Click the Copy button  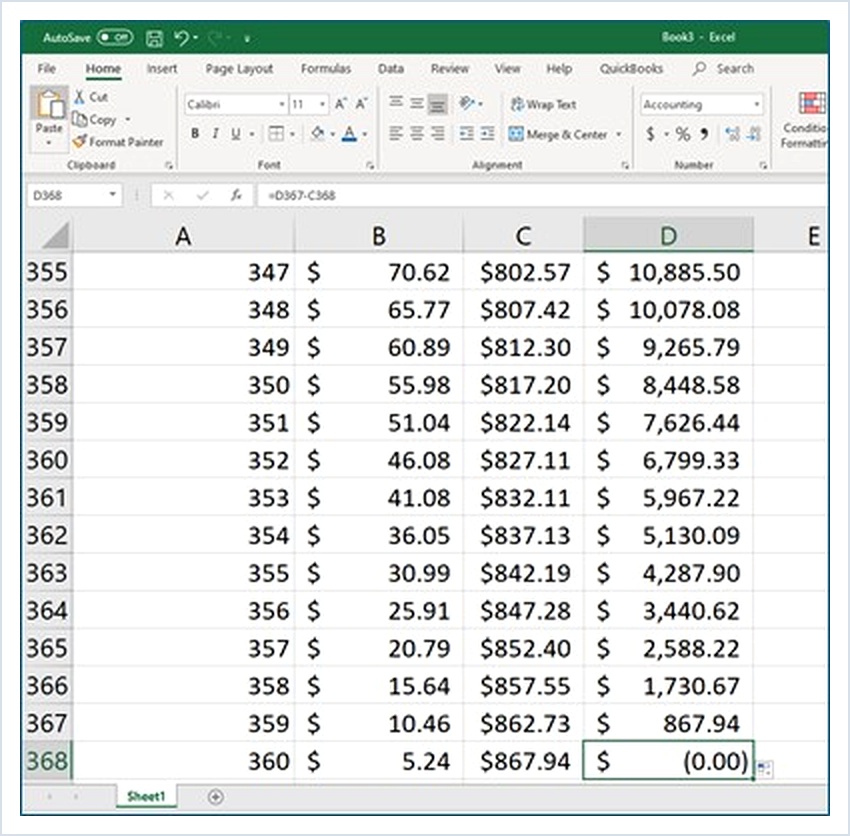pyautogui.click(x=95, y=119)
